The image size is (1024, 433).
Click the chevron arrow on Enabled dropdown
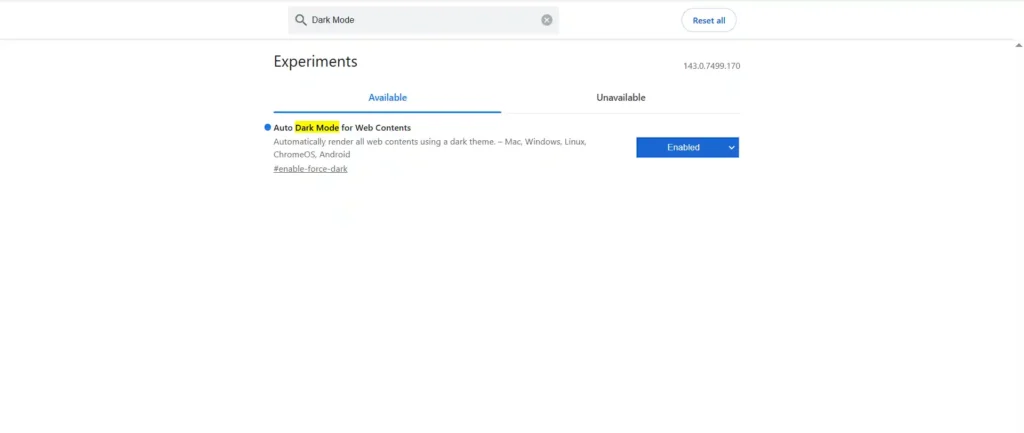731,147
